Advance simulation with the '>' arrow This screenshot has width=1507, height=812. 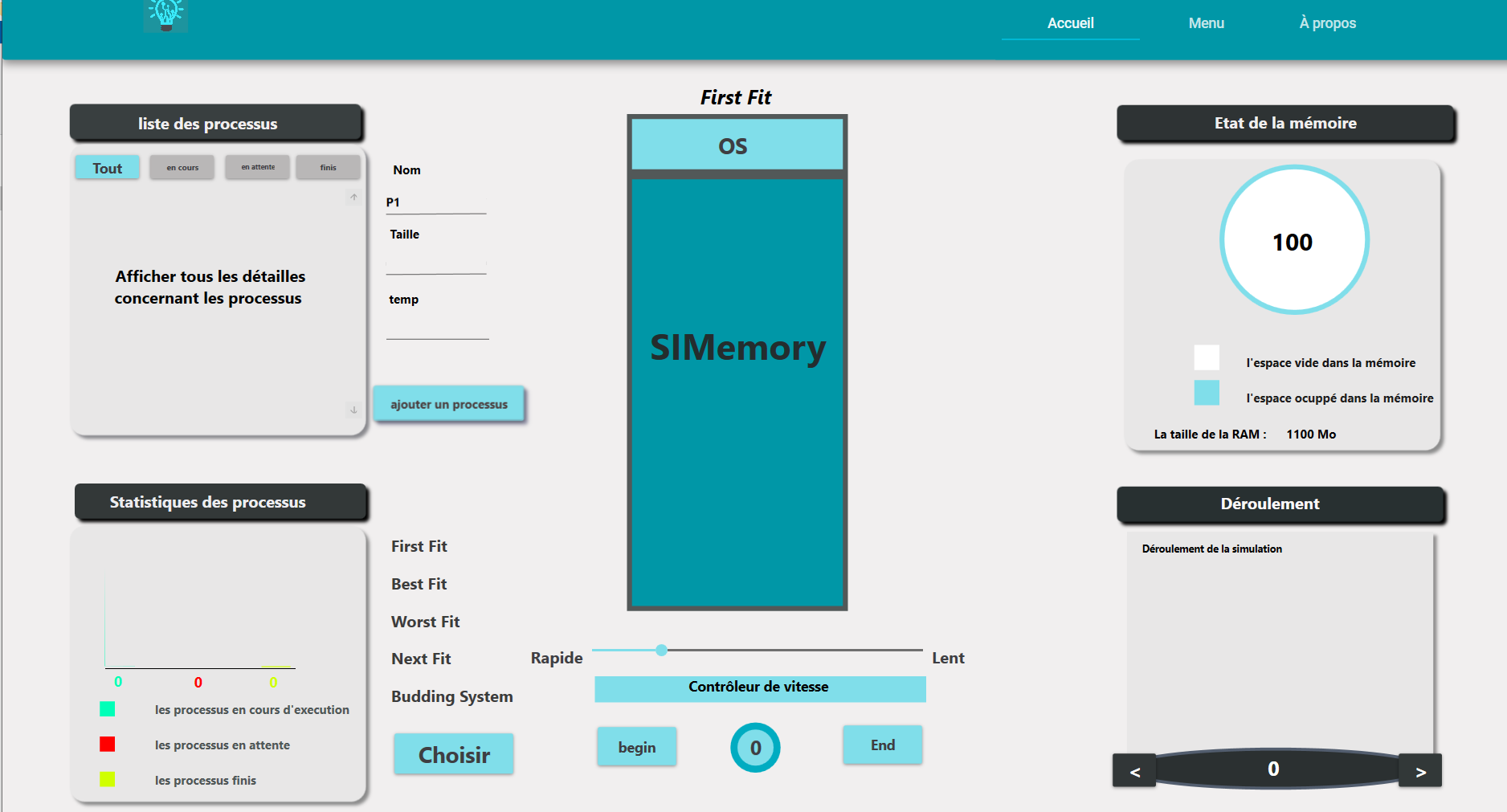[1420, 770]
